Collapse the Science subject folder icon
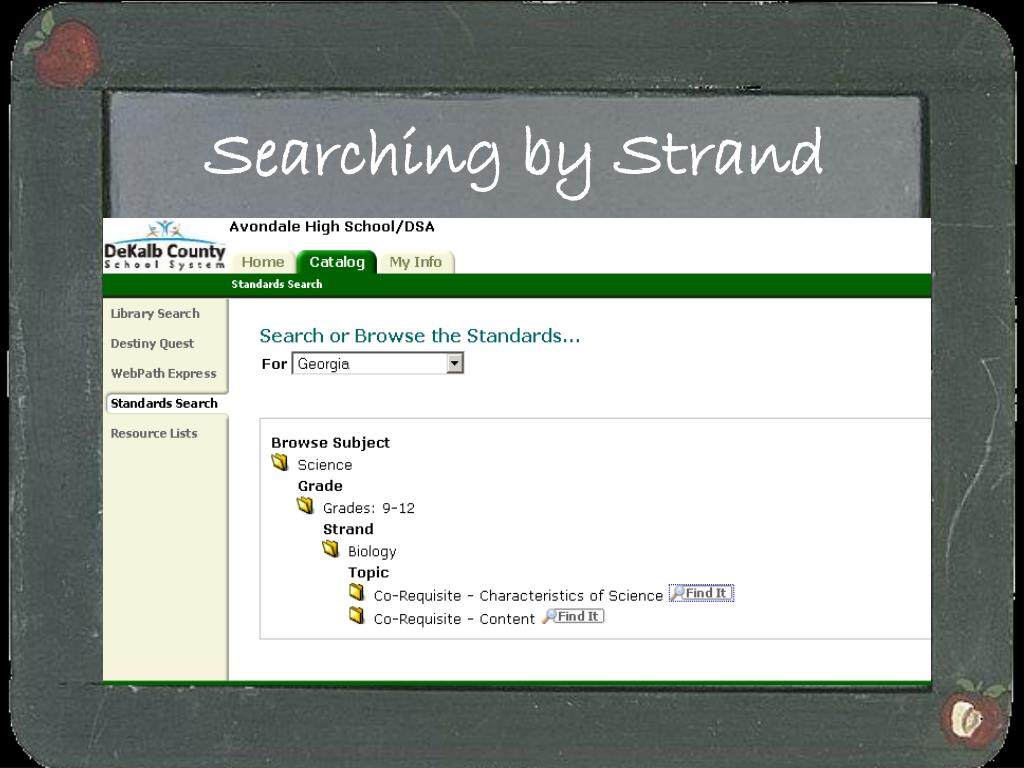 click(x=280, y=463)
